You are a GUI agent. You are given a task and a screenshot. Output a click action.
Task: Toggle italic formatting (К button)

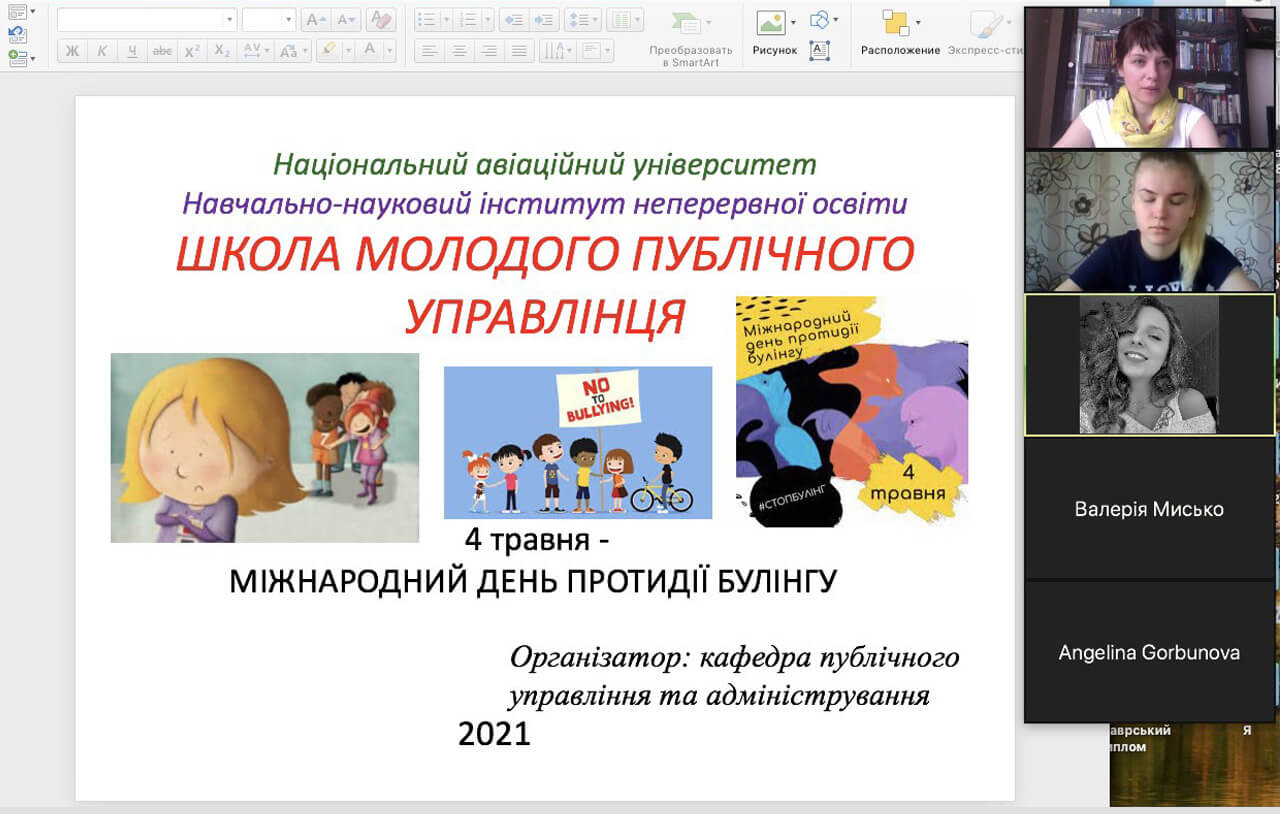pos(102,51)
